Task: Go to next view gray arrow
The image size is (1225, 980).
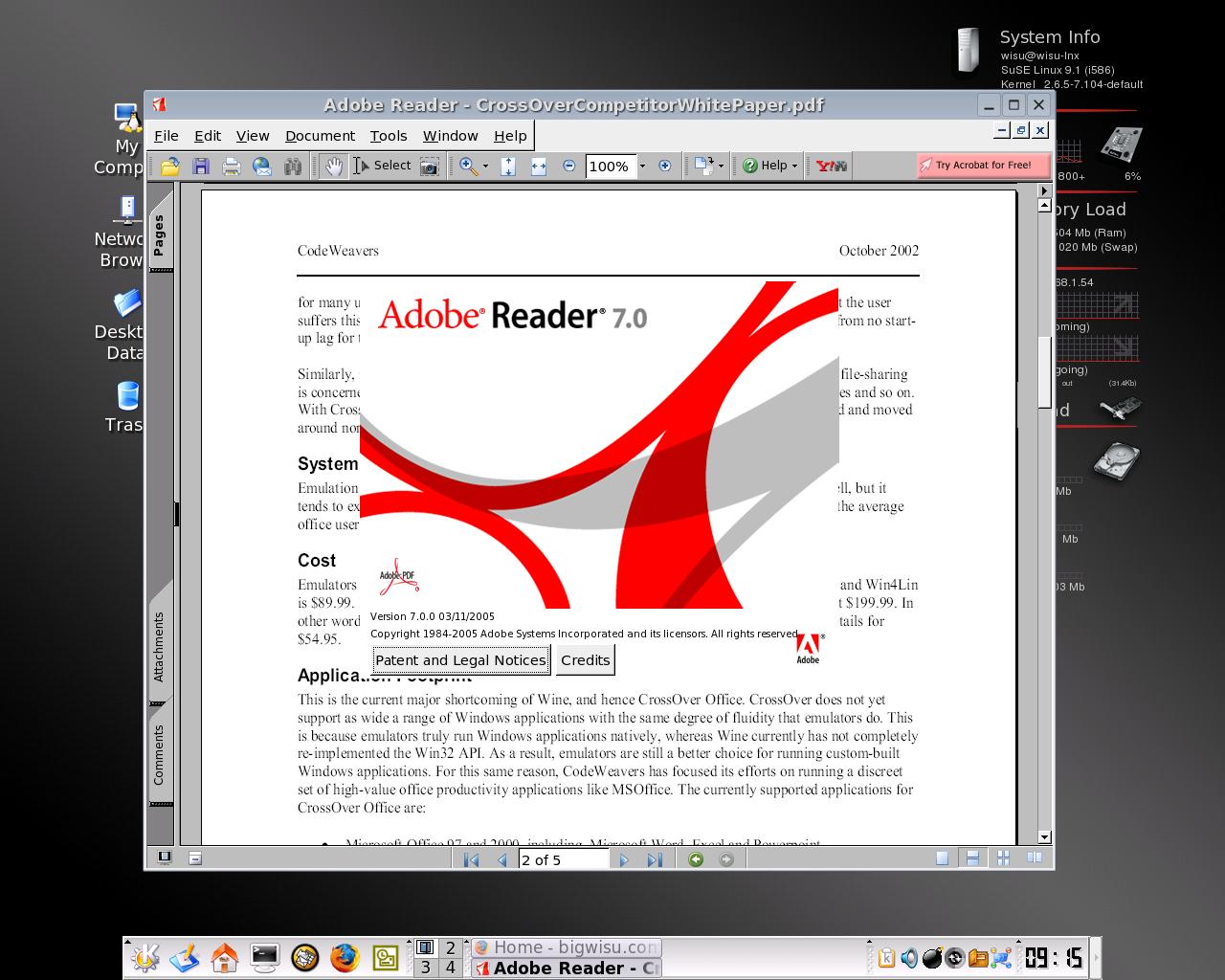Action: tap(726, 859)
